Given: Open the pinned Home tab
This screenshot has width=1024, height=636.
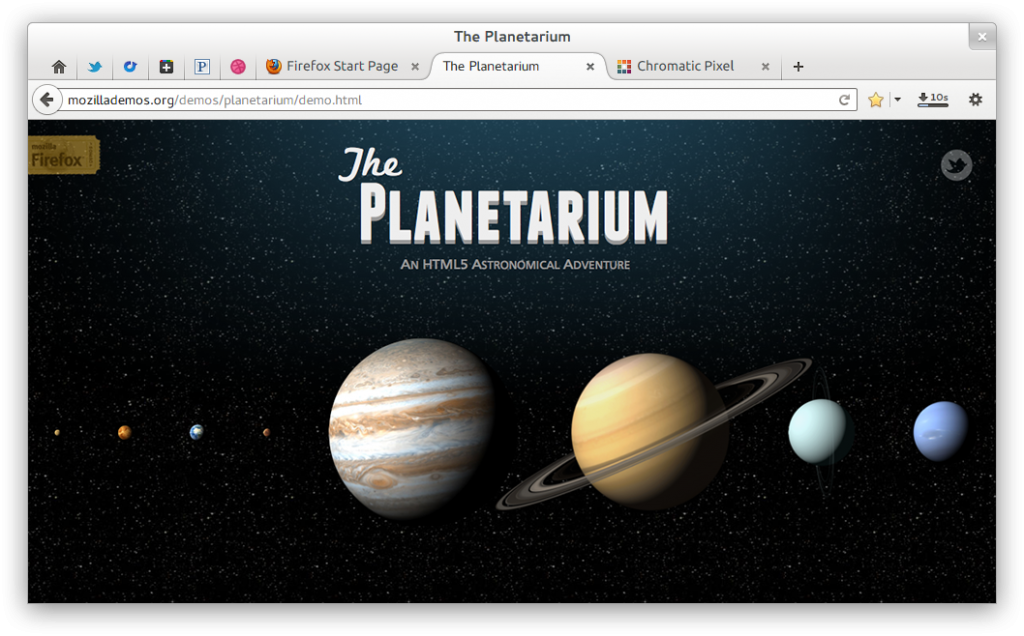Looking at the screenshot, I should tap(59, 67).
